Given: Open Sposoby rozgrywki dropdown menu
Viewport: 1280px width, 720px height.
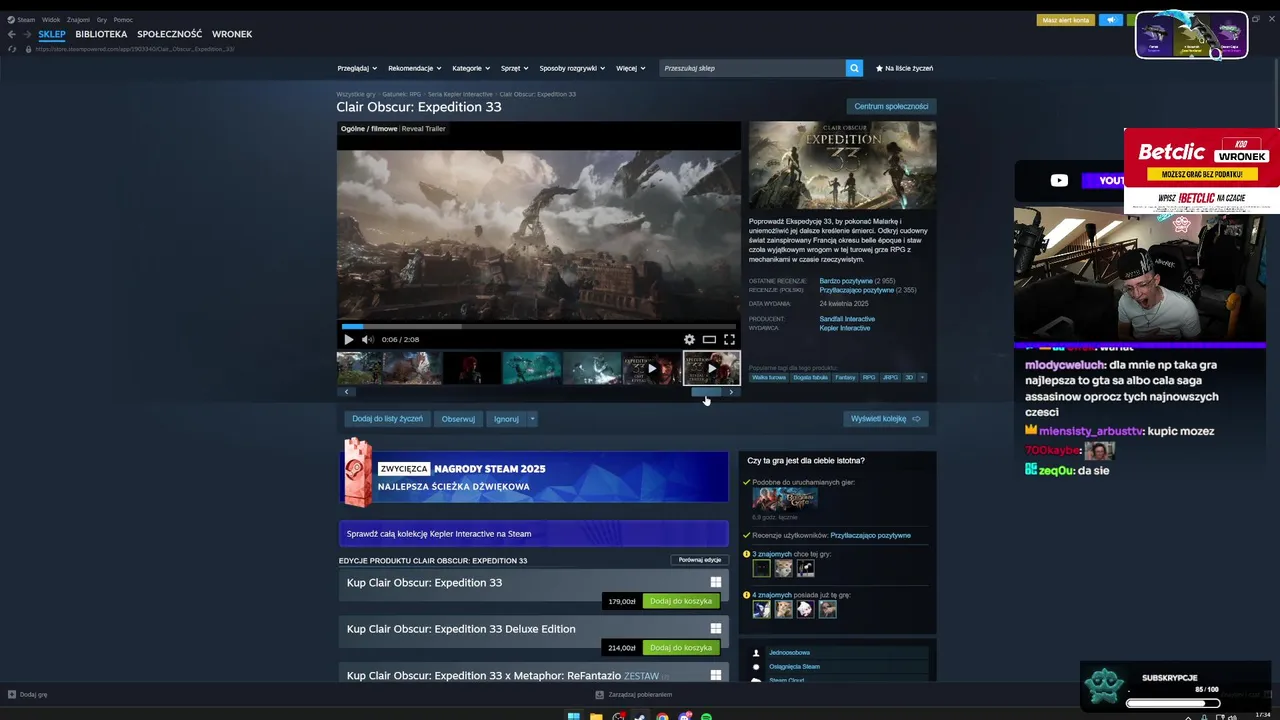Looking at the screenshot, I should [x=572, y=68].
